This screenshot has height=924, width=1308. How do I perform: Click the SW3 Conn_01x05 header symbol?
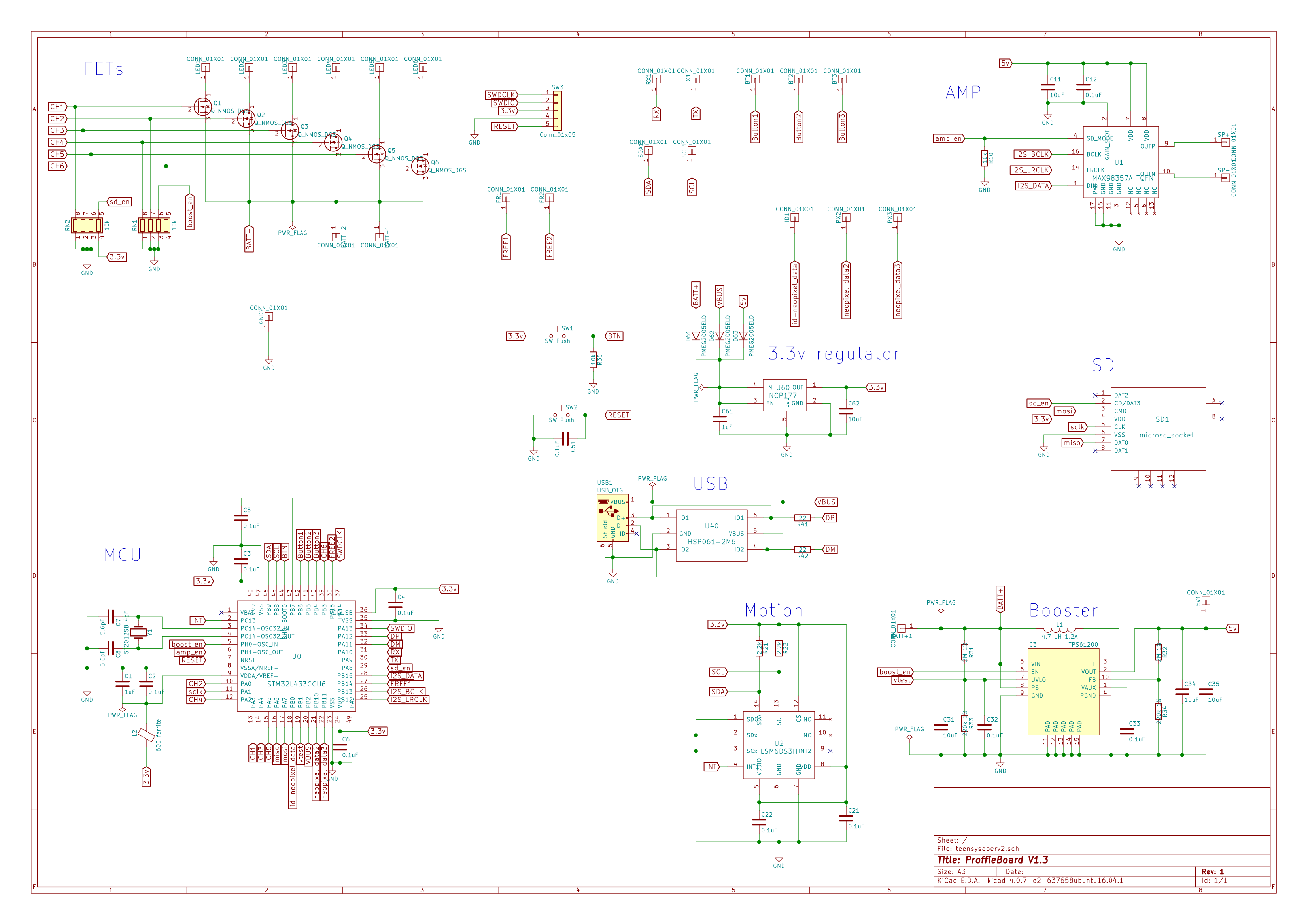[557, 110]
